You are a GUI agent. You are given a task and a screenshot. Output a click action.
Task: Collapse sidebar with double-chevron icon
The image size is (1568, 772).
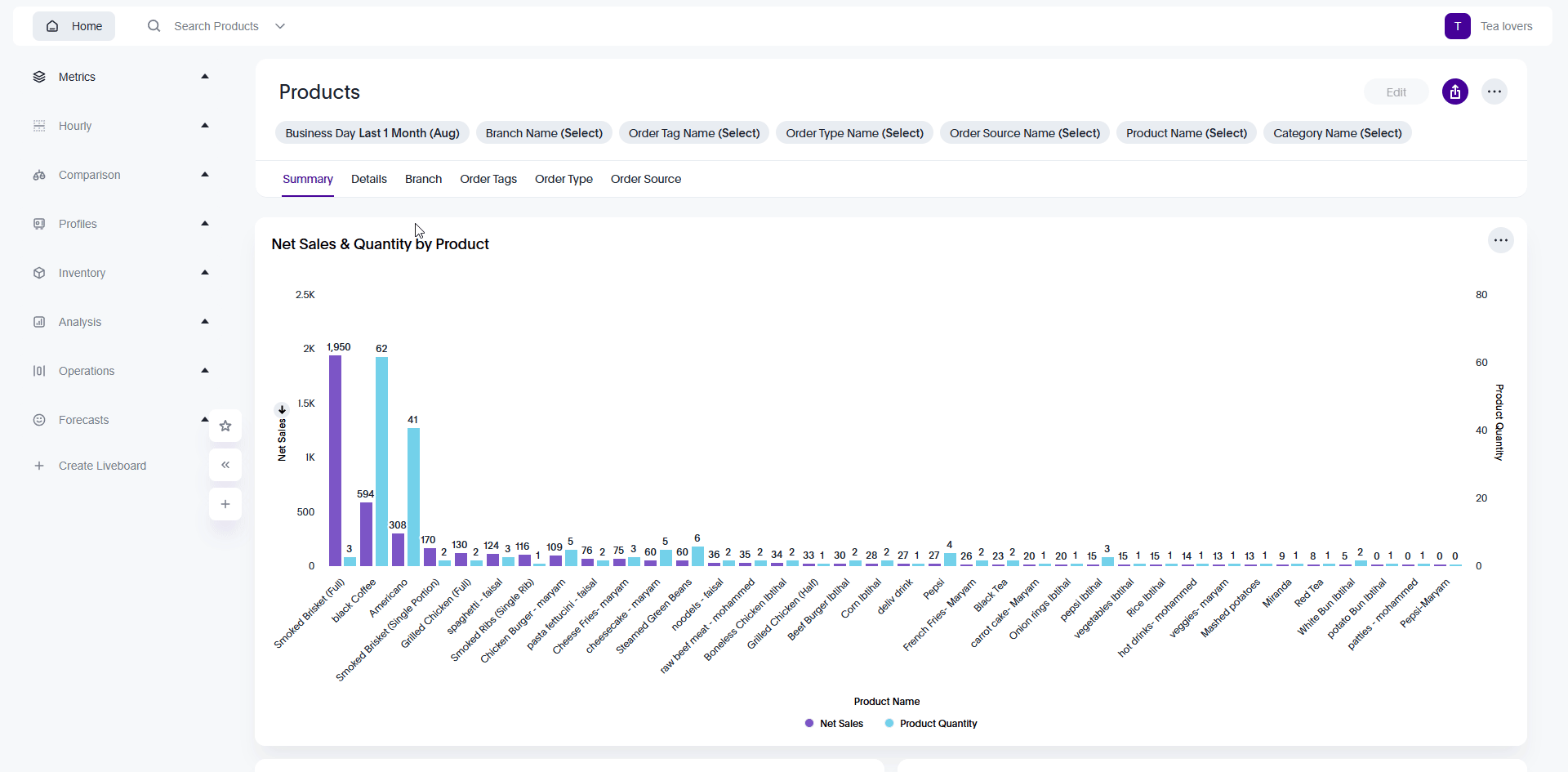[x=225, y=465]
